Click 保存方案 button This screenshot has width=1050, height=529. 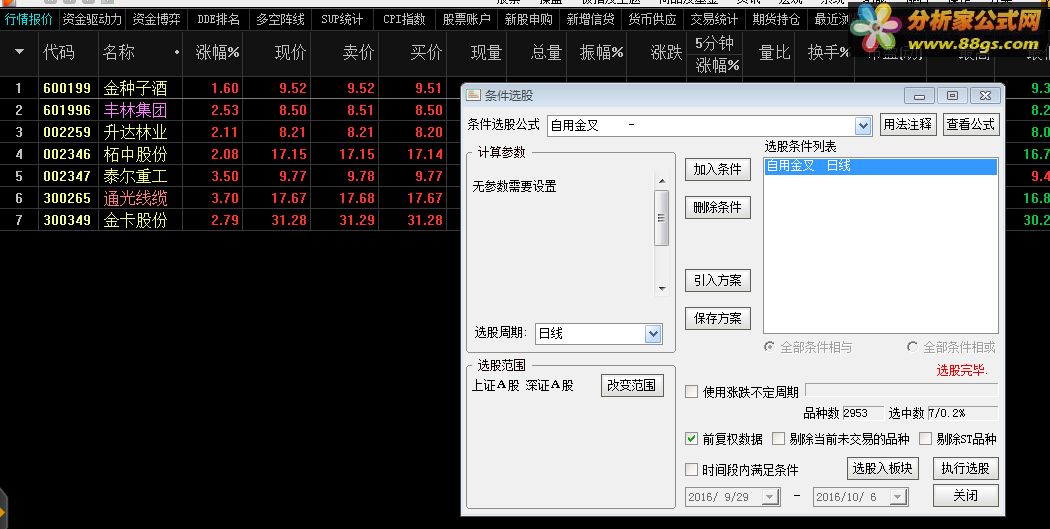point(717,318)
